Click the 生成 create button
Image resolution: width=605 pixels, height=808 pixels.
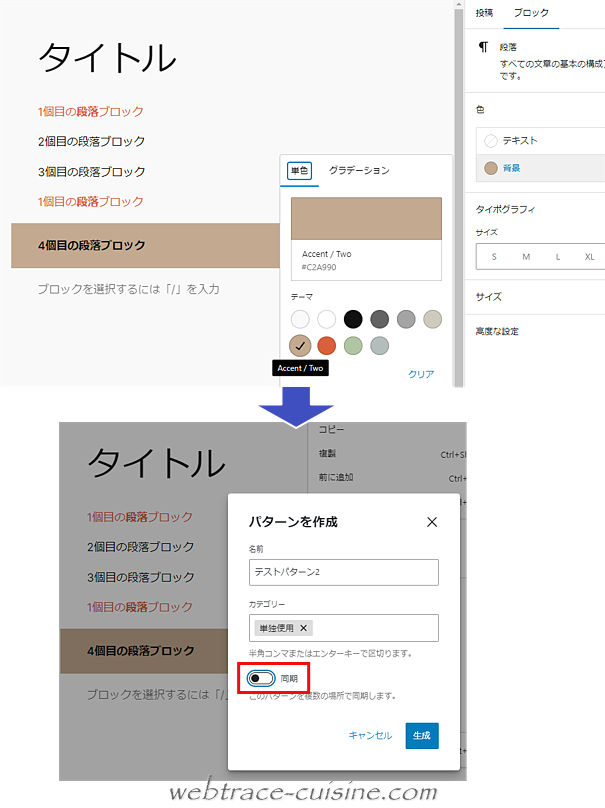click(422, 735)
